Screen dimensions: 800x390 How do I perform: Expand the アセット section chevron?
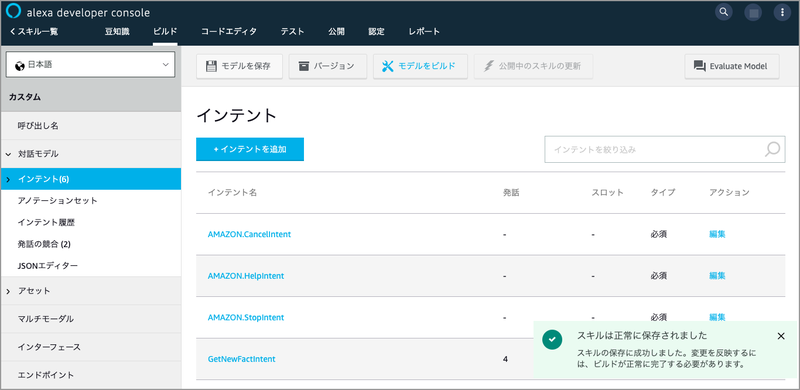tap(8, 291)
